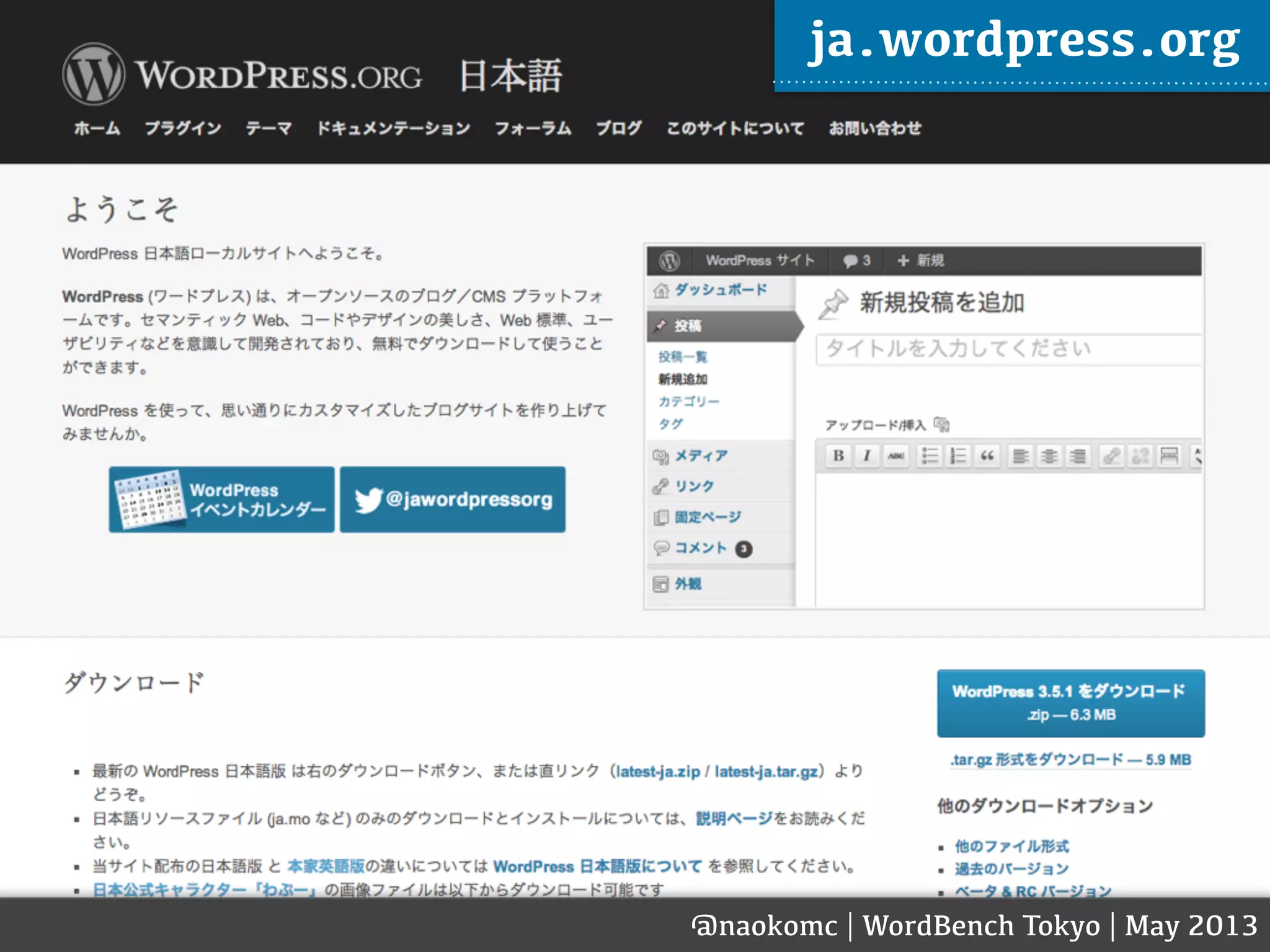Image resolution: width=1270 pixels, height=952 pixels.
Task: Select 新規追加 submenu item
Action: tap(683, 379)
